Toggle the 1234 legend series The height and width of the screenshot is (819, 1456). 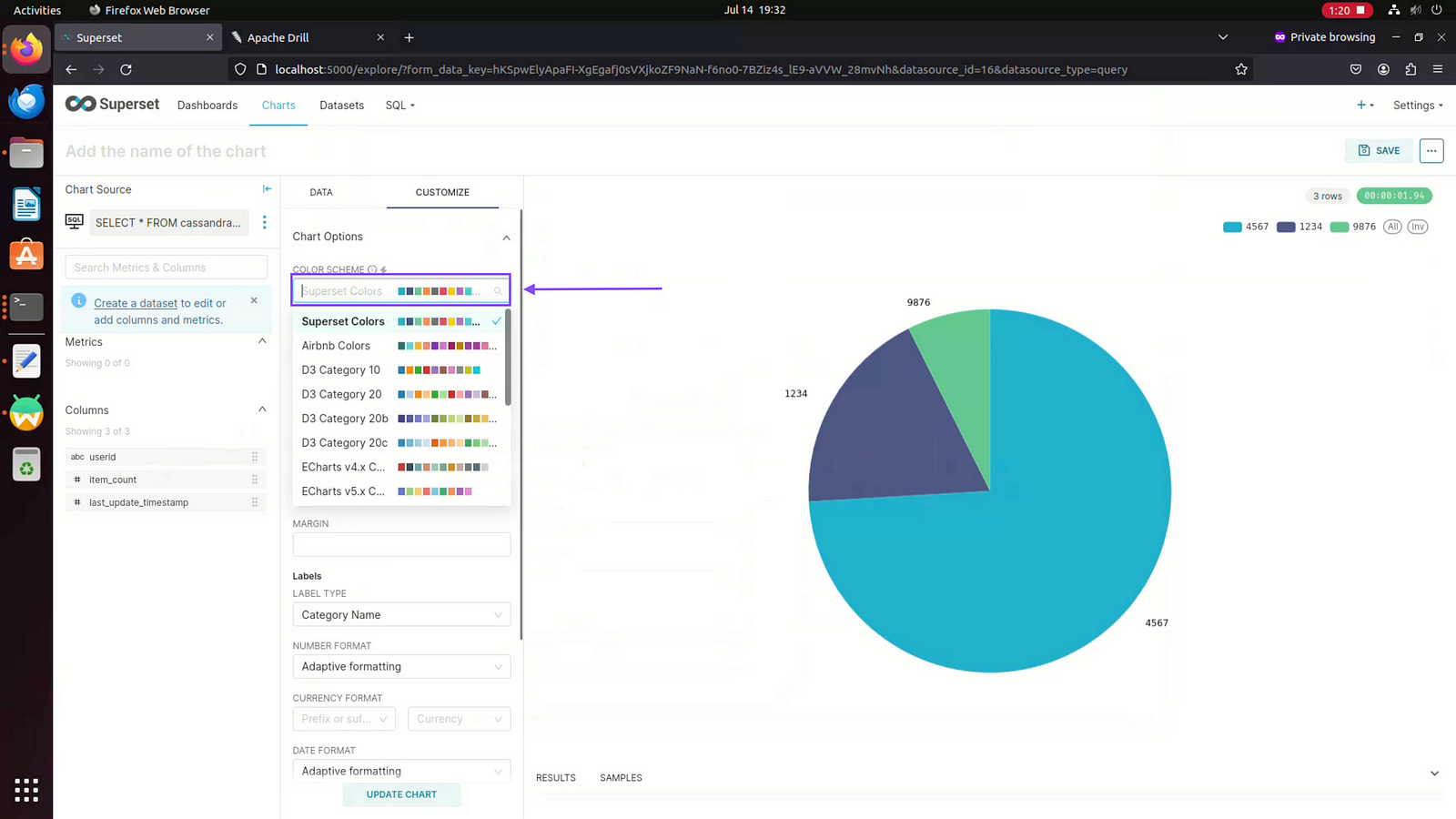pos(1299,227)
